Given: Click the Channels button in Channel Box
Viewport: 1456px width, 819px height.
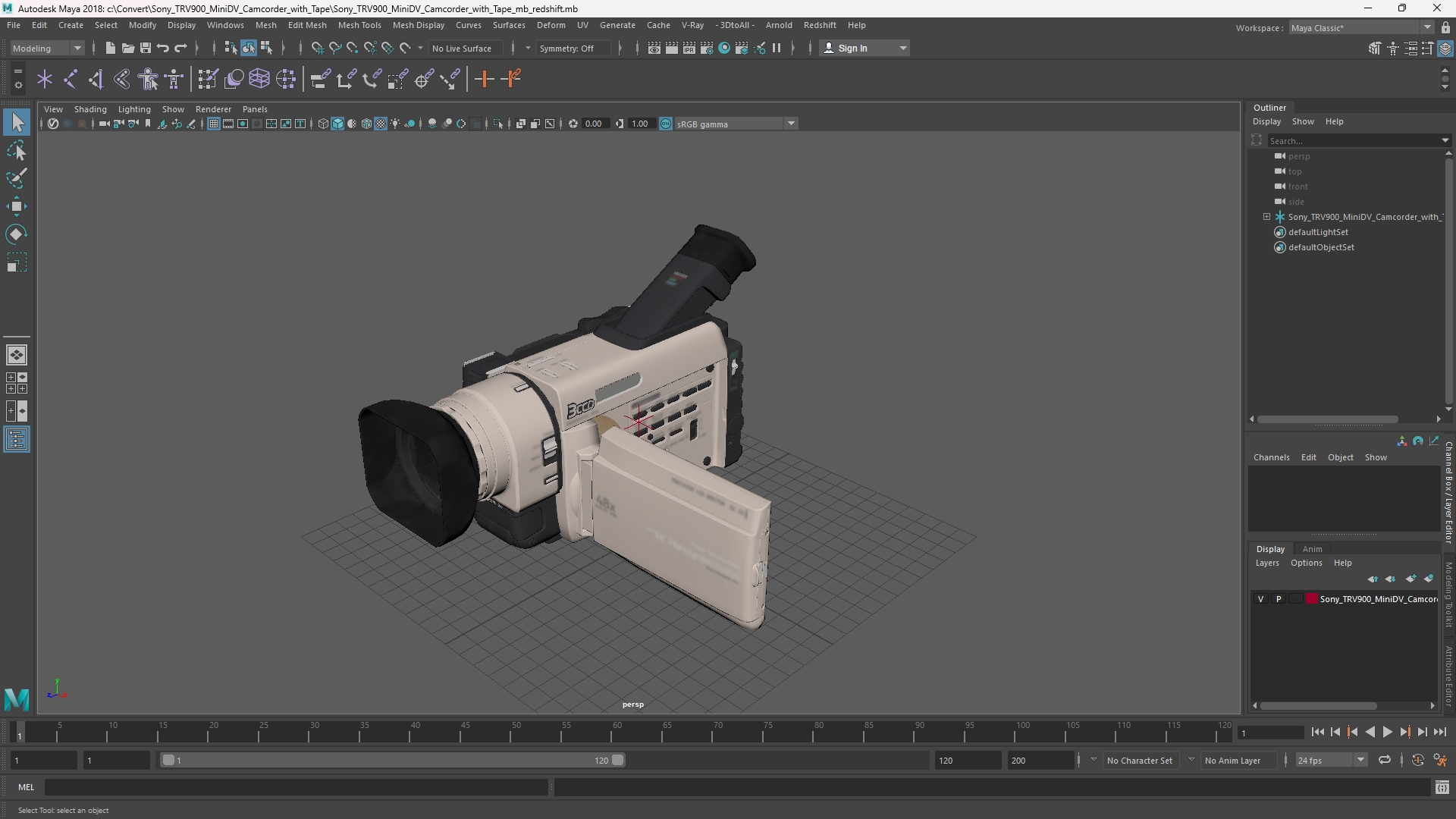Looking at the screenshot, I should pos(1271,457).
